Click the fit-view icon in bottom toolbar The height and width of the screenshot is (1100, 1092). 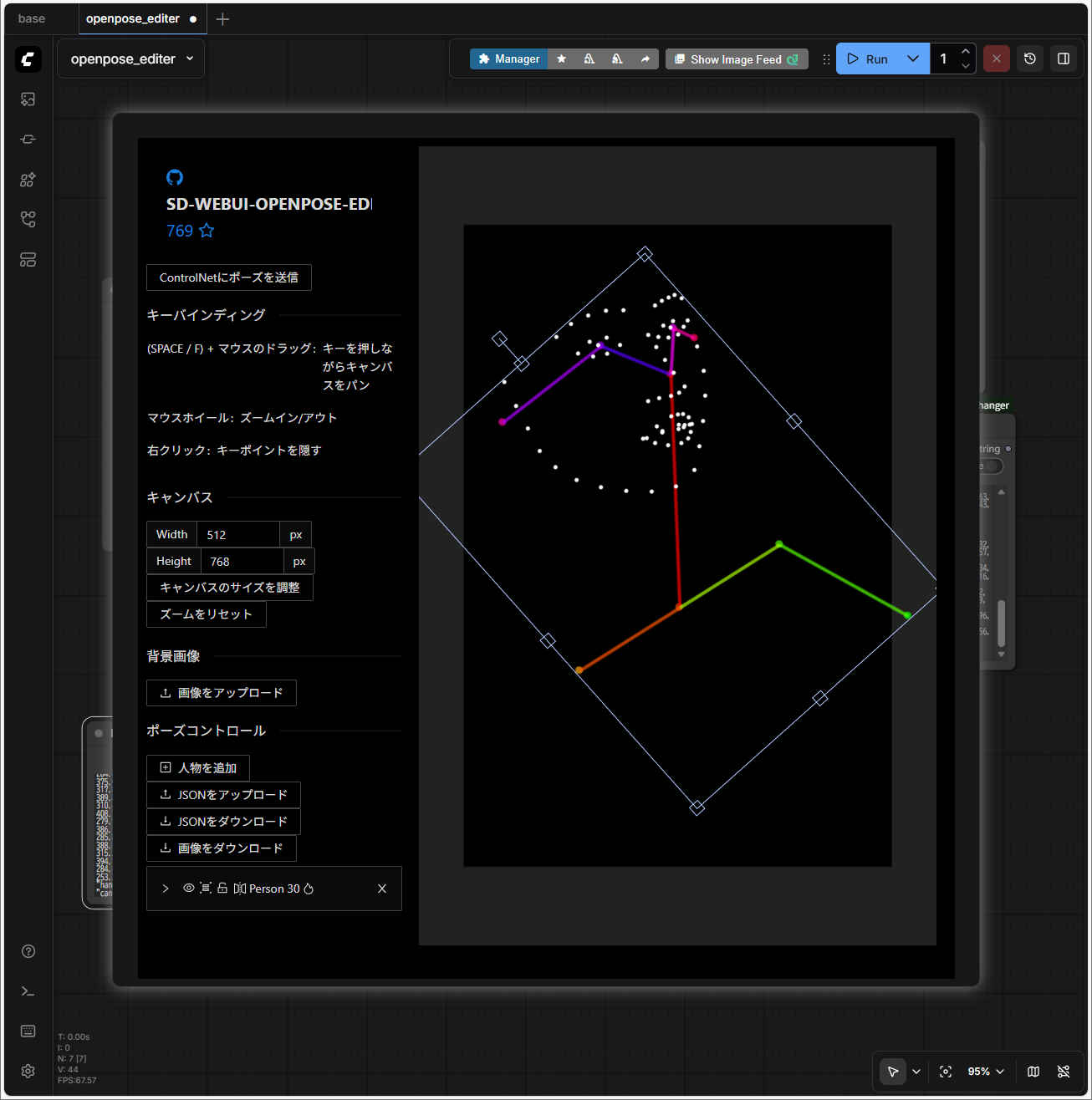pos(946,1072)
